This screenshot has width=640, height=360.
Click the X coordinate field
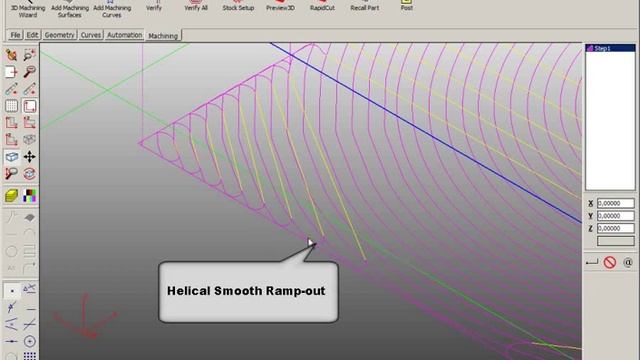[x=616, y=203]
